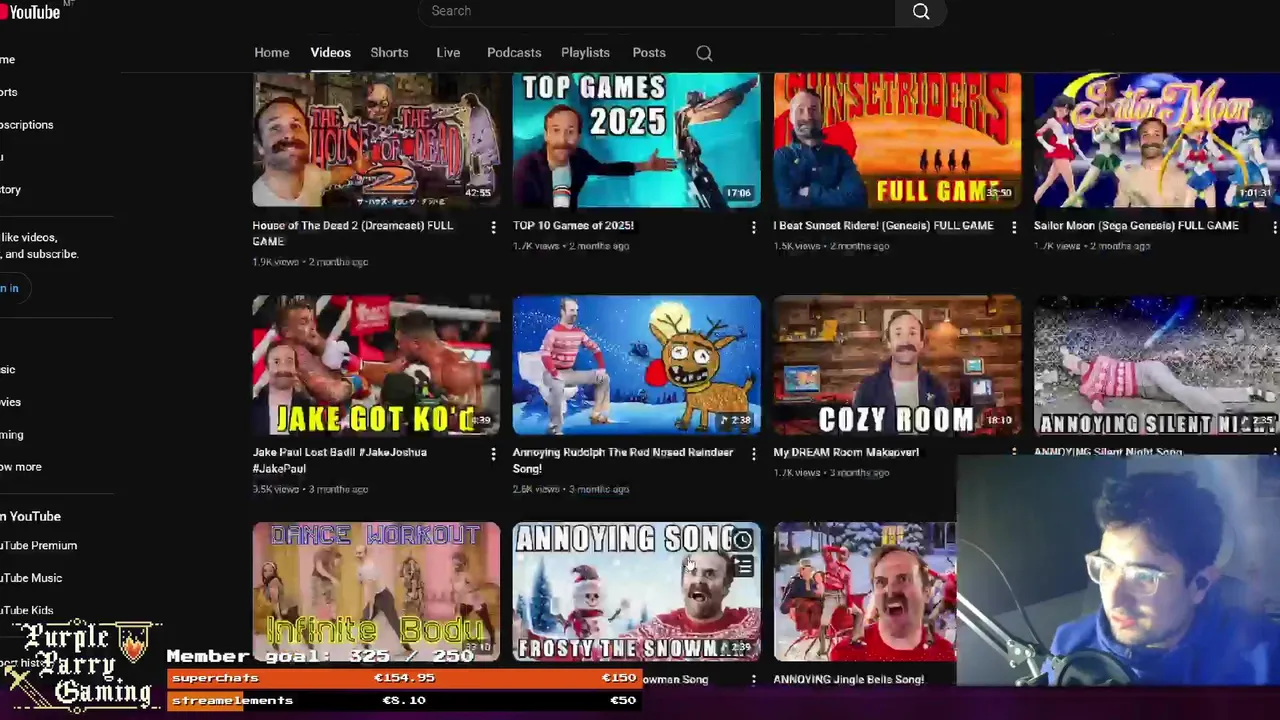Image resolution: width=1280 pixels, height=720 pixels.
Task: Open the Posts tab
Action: tap(649, 53)
